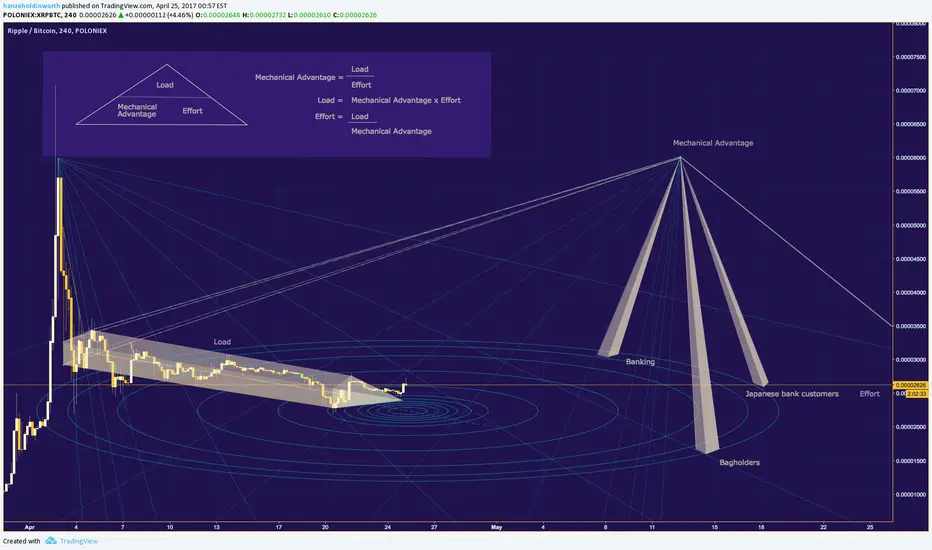Click the 0.00005000 price axis label
This screenshot has height=550, width=932.
[x=911, y=225]
